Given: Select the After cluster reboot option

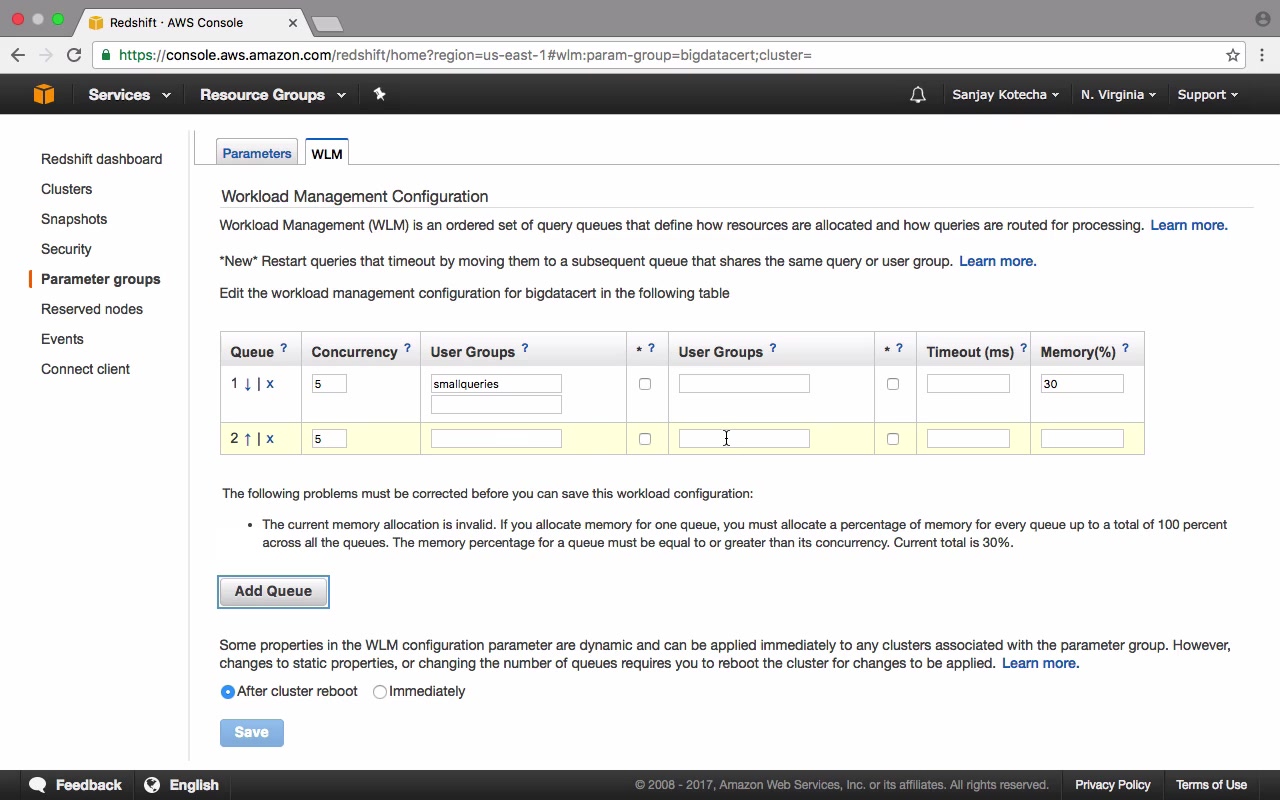Looking at the screenshot, I should pos(228,692).
